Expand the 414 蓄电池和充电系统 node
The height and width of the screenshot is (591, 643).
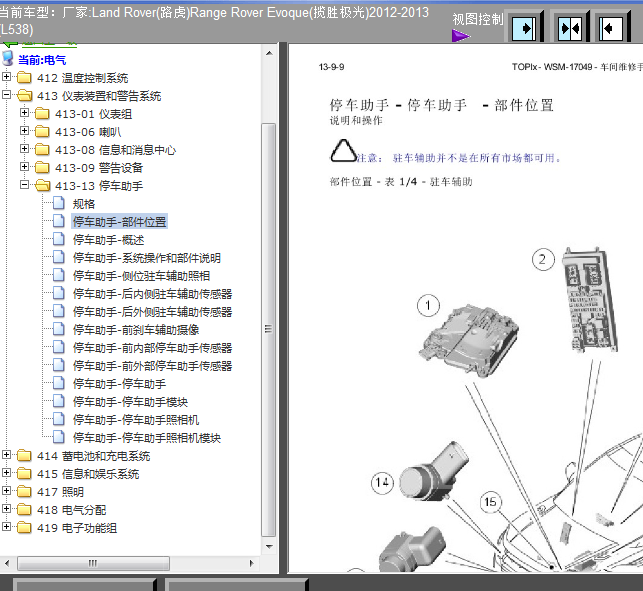coord(6,454)
